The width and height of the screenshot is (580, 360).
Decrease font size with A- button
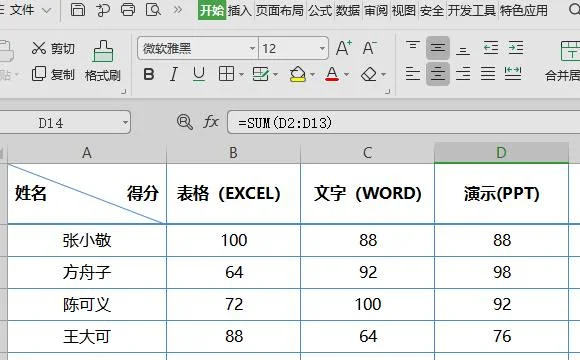pyautogui.click(x=369, y=48)
